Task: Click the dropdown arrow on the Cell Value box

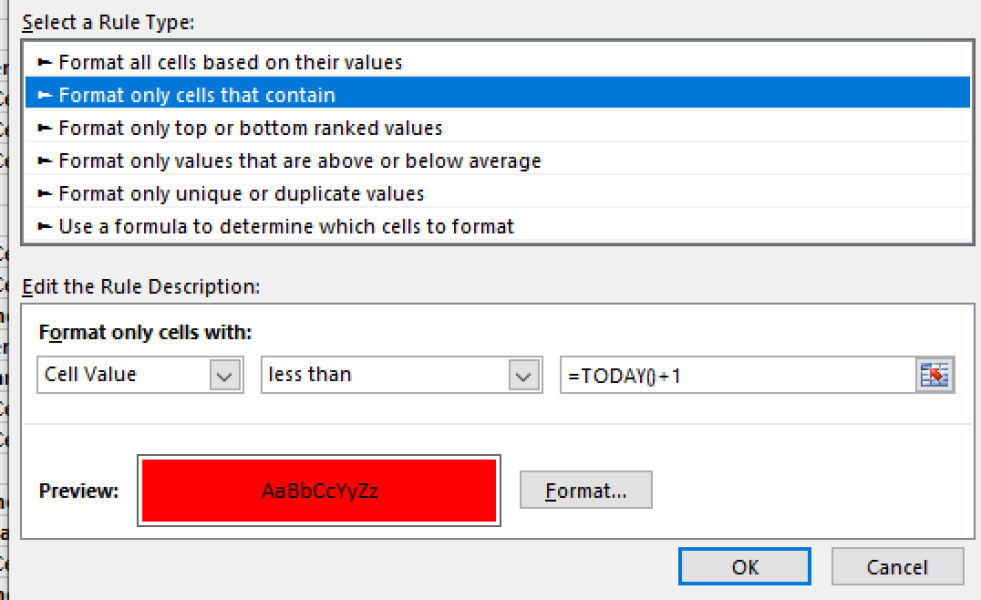Action: click(227, 374)
